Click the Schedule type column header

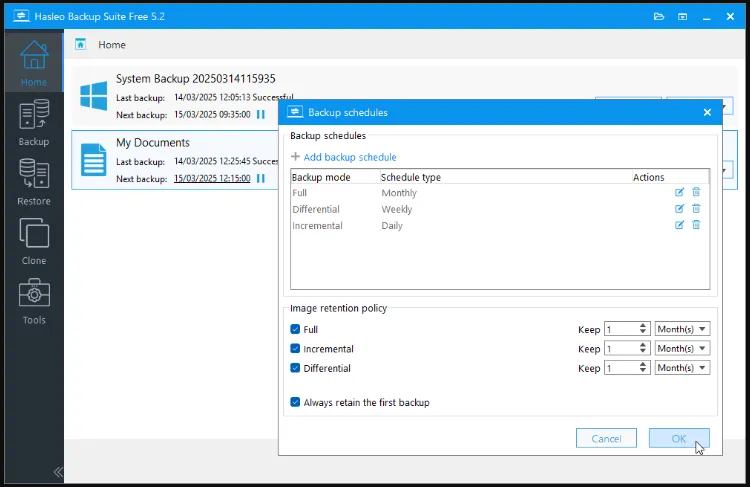click(x=506, y=177)
